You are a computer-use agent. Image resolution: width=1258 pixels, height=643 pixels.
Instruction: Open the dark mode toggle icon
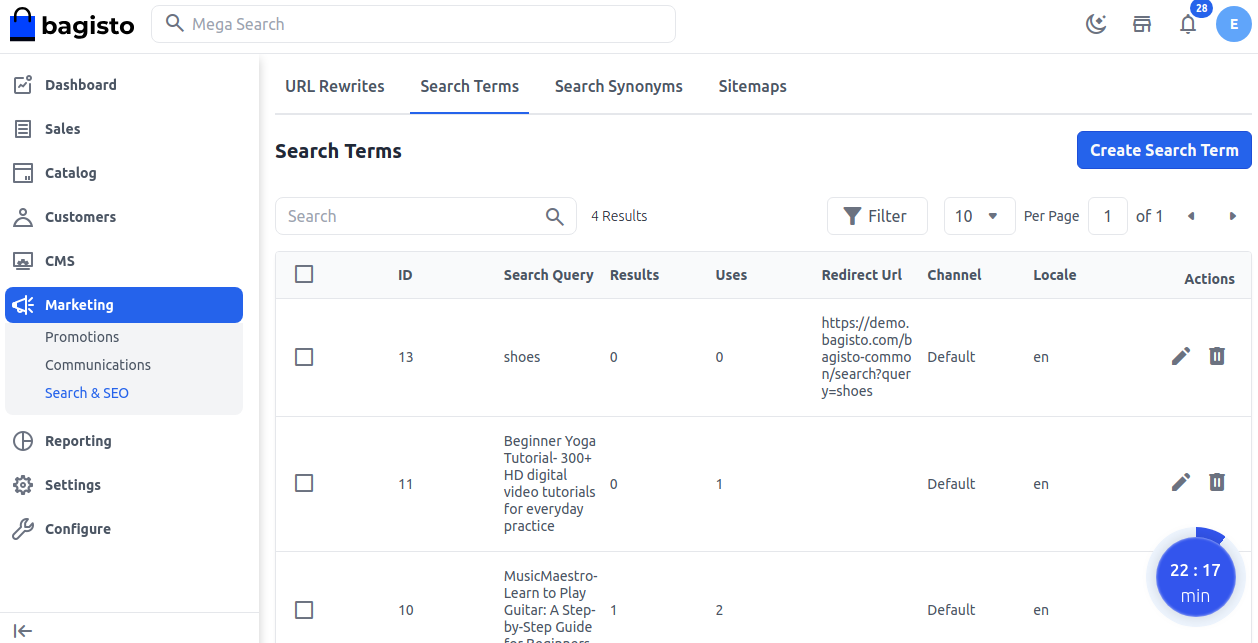(1096, 24)
